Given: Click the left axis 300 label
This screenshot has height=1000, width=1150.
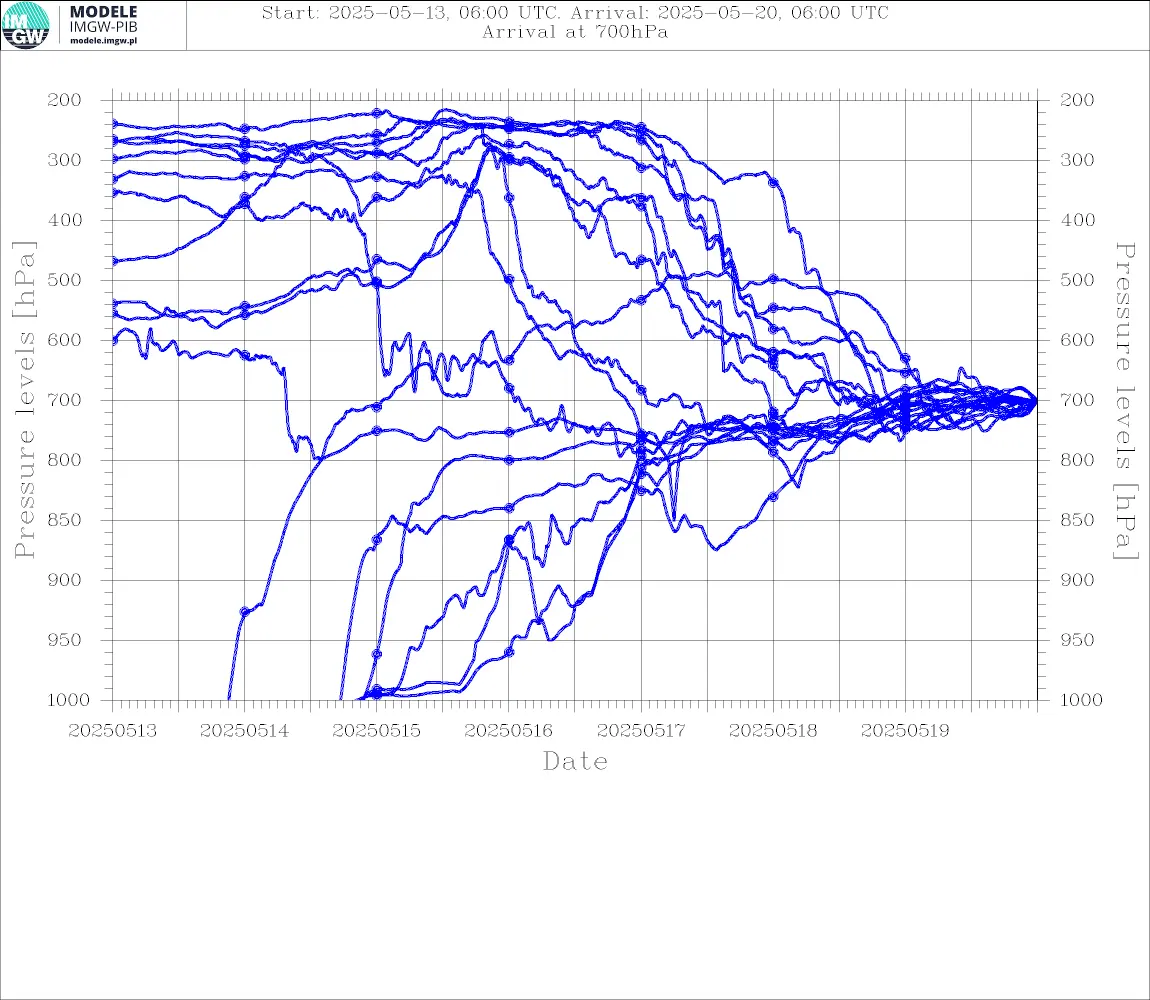Looking at the screenshot, I should (65, 160).
